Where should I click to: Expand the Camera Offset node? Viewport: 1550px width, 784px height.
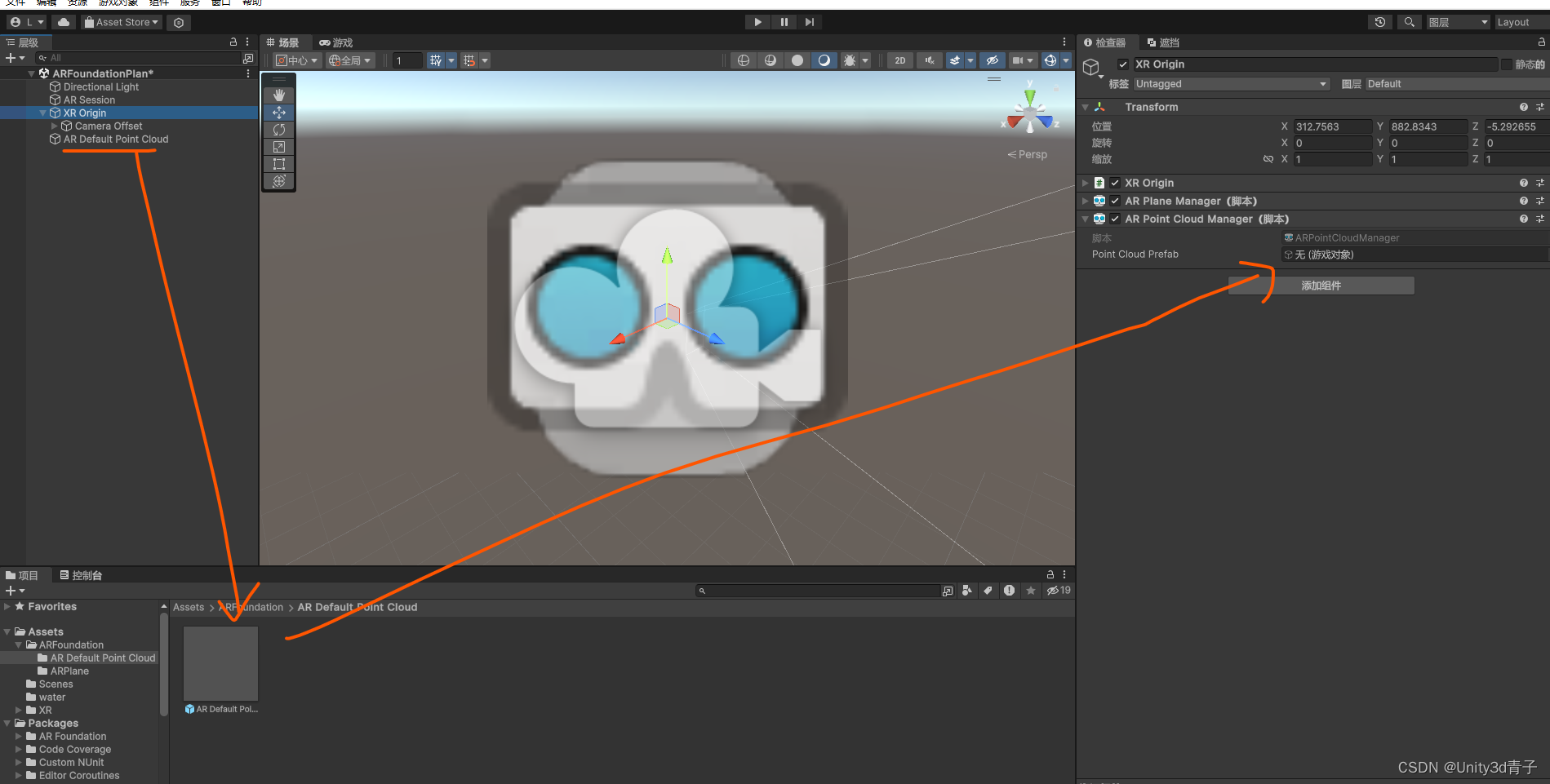pos(55,126)
